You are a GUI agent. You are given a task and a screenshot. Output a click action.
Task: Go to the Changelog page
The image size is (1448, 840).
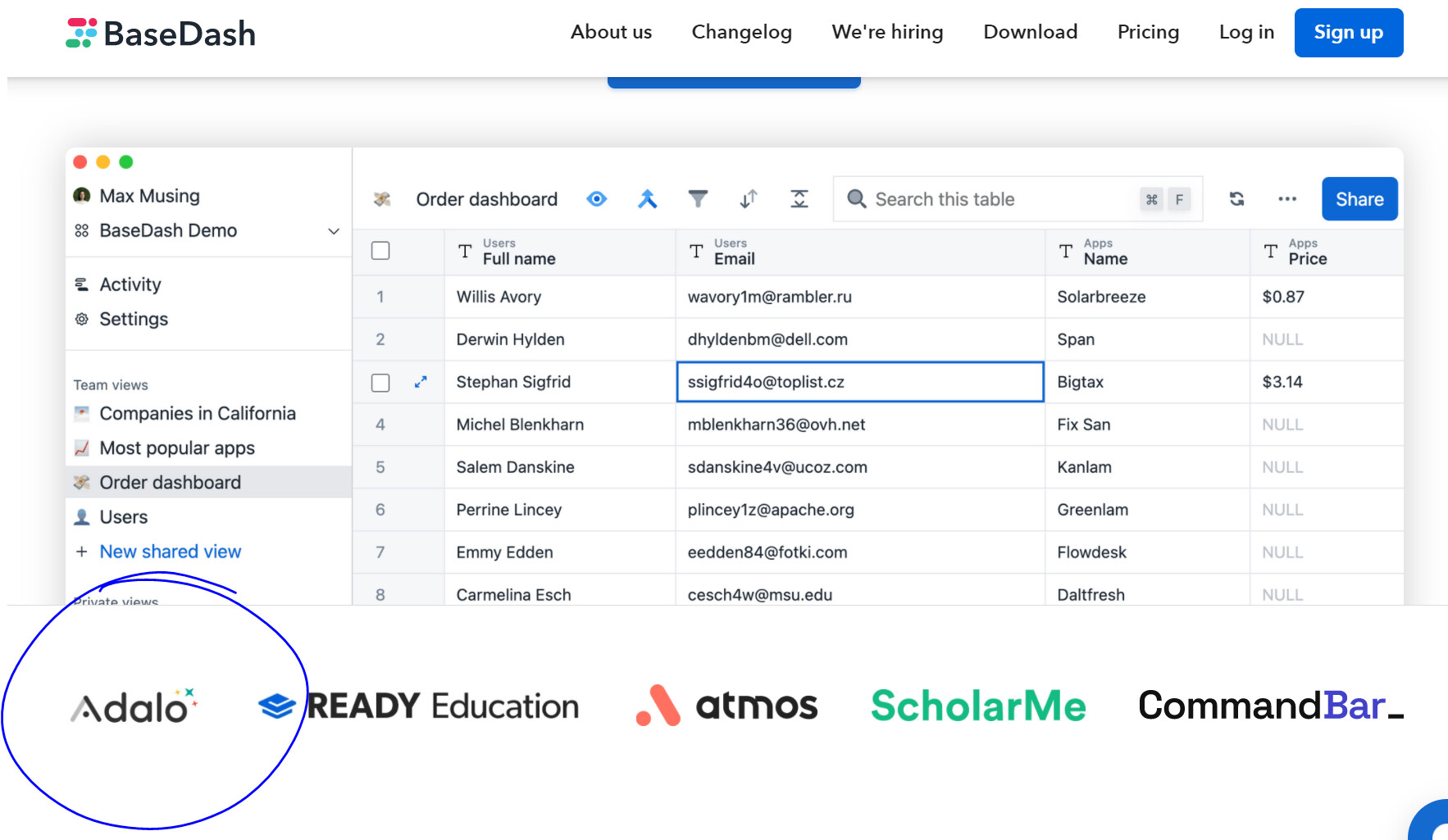pyautogui.click(x=741, y=32)
